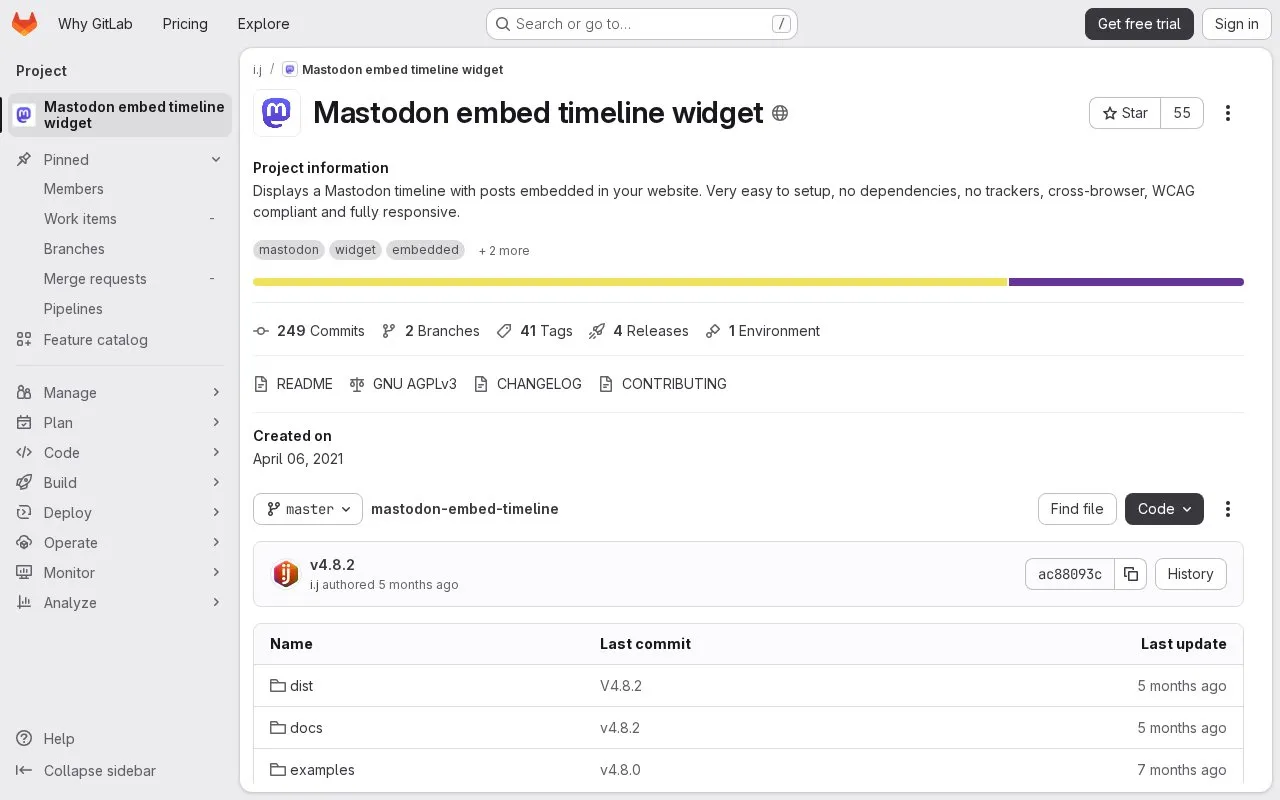The image size is (1280, 800).
Task: Click the i.j author avatar on last commit
Action: click(286, 574)
